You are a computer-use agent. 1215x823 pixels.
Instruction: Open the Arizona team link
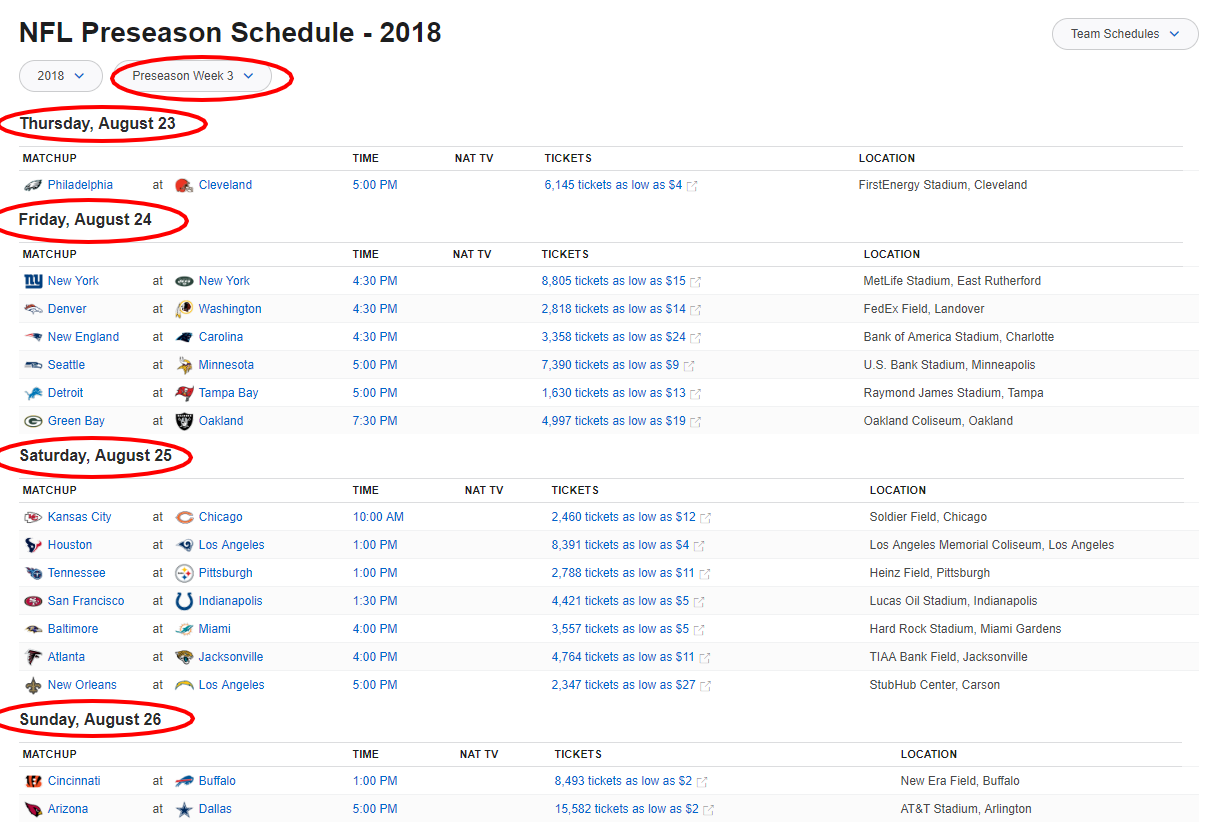(x=68, y=809)
